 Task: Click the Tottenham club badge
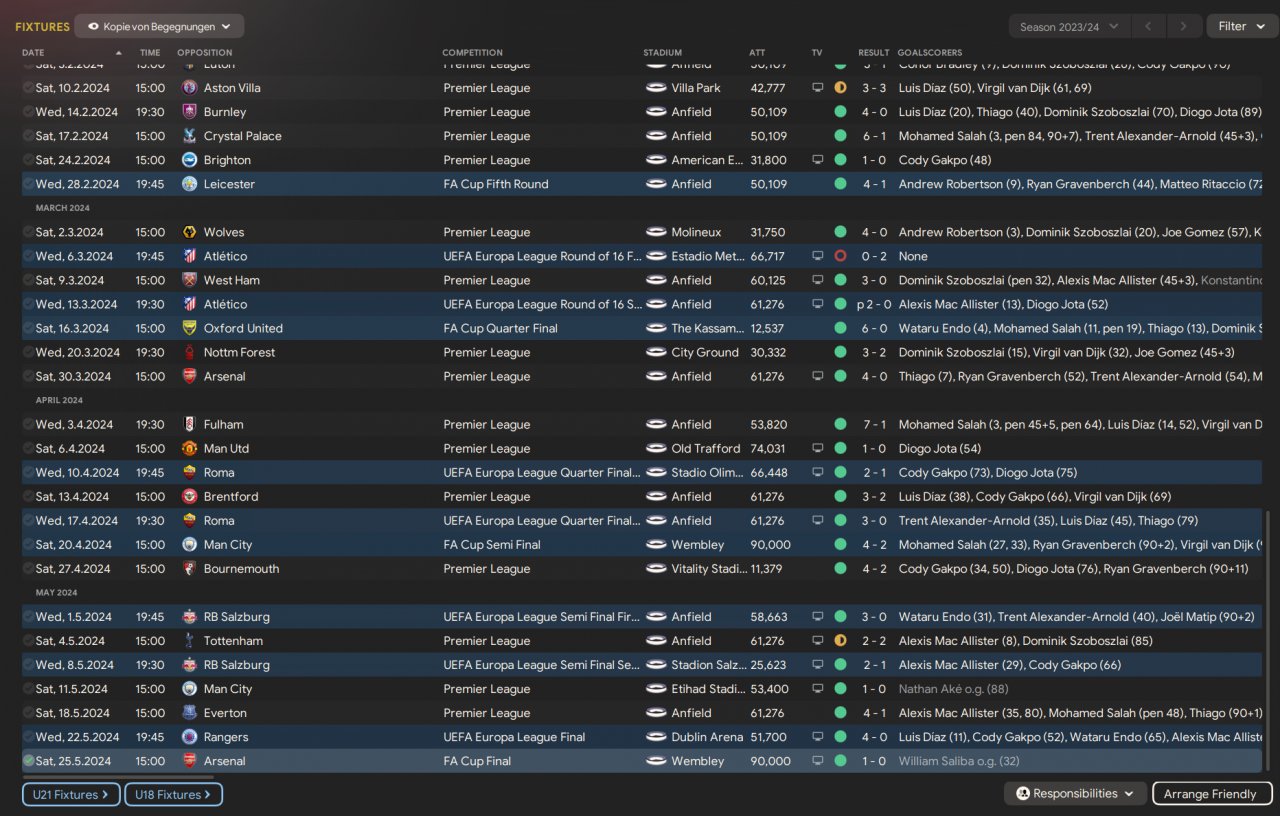coord(190,641)
